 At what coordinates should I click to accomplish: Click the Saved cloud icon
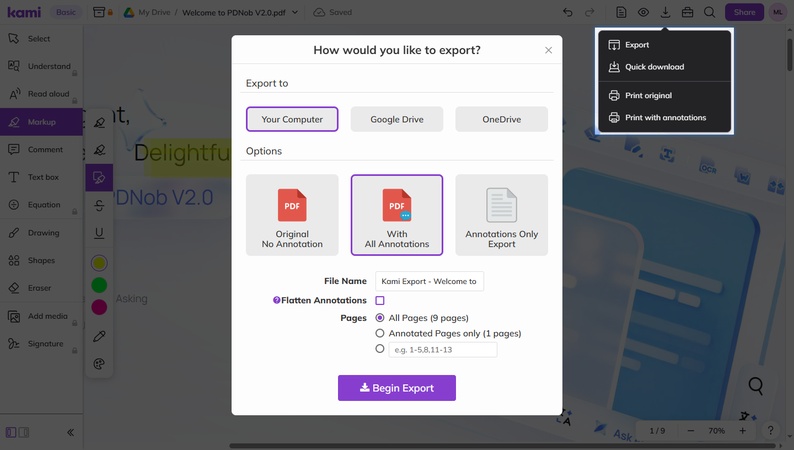[x=319, y=12]
